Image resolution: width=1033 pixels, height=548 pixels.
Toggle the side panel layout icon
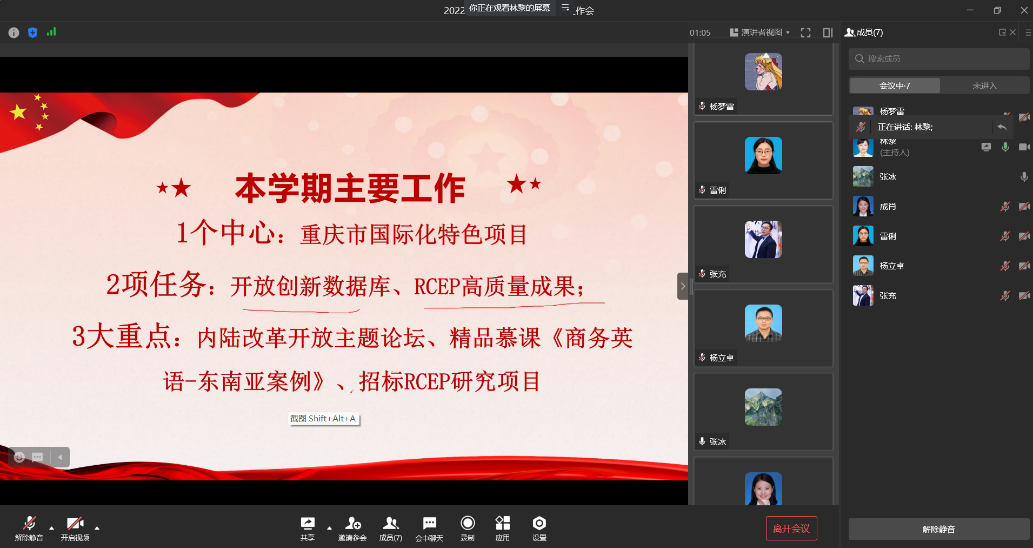click(x=828, y=32)
